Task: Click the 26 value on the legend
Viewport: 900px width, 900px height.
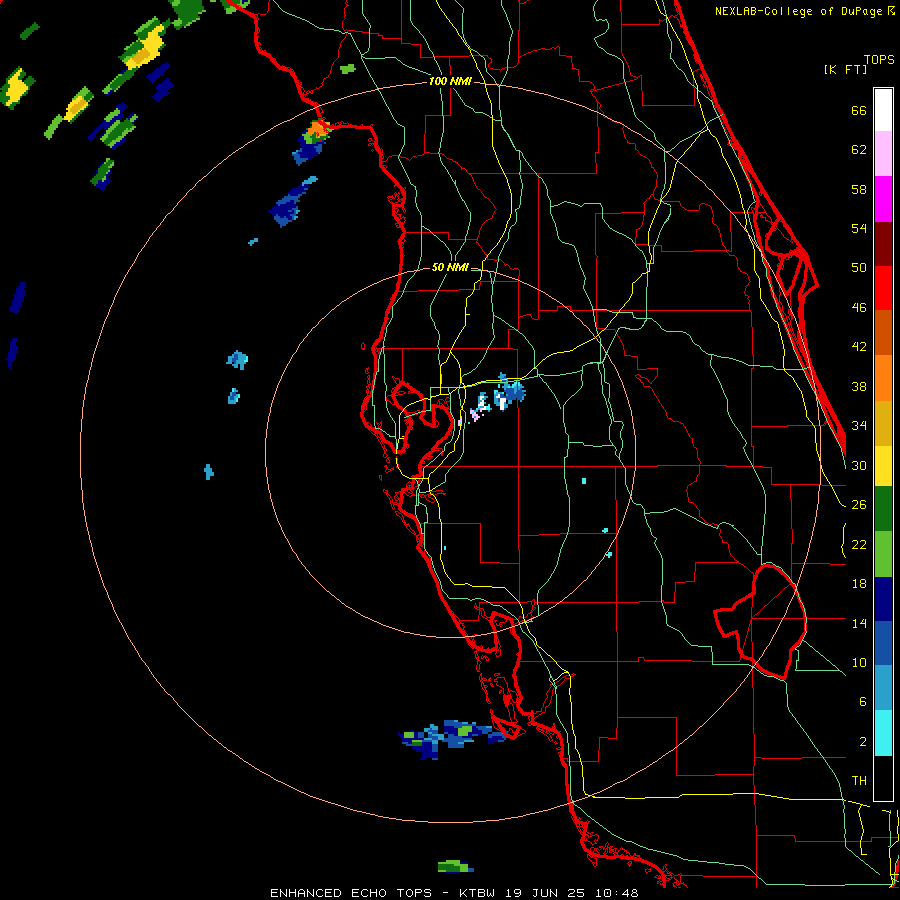Action: tap(859, 505)
